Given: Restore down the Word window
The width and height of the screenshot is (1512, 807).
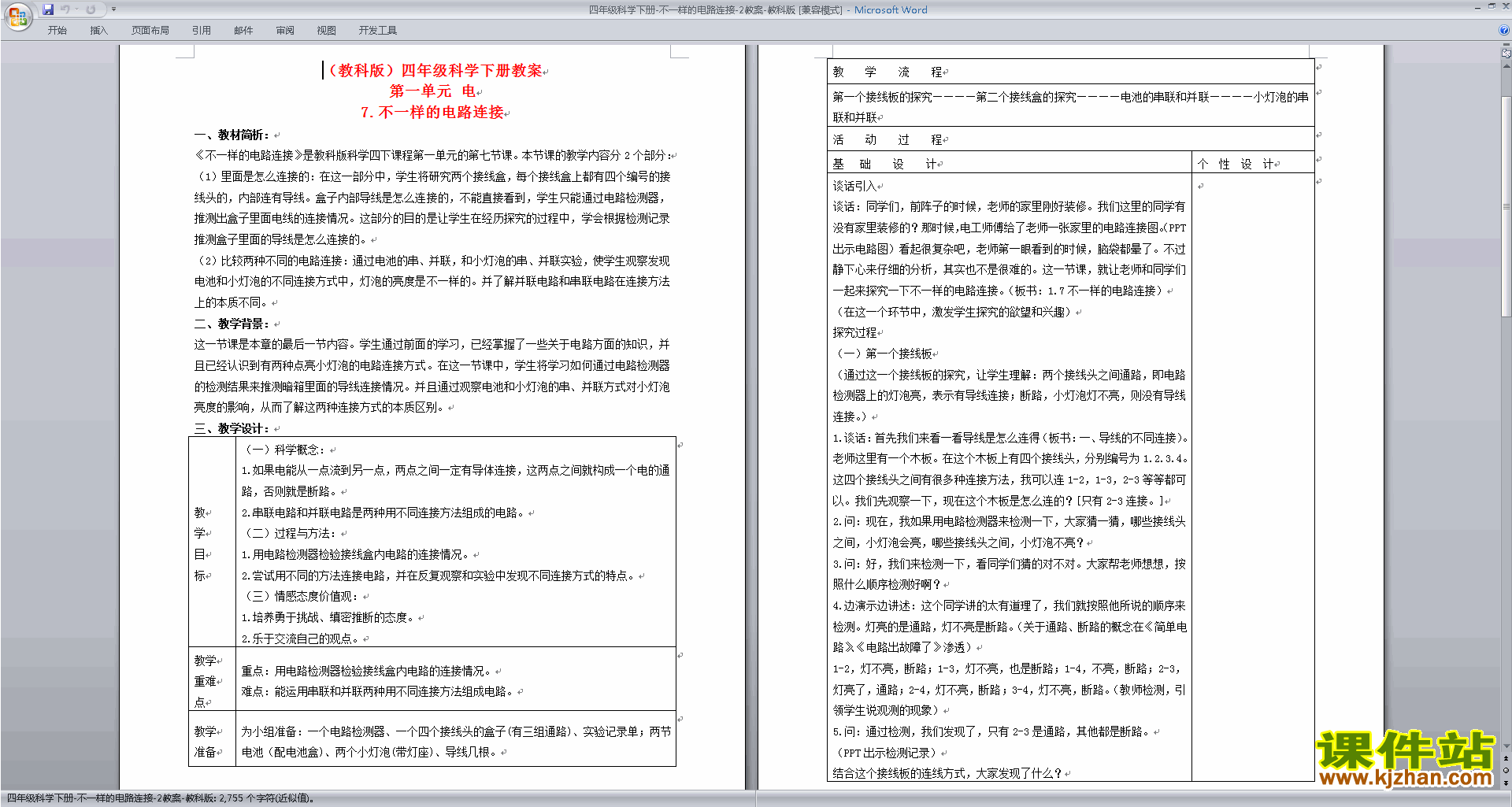Looking at the screenshot, I should tap(1492, 6).
